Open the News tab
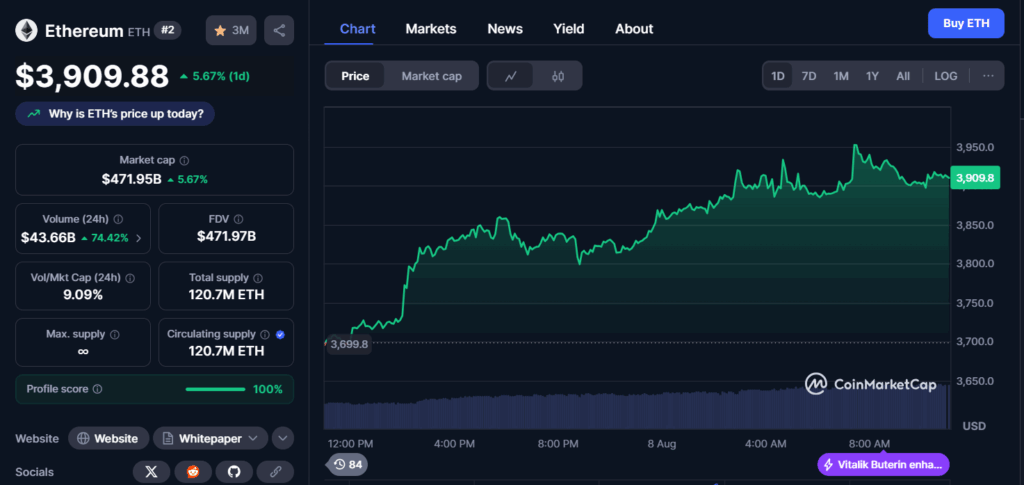The image size is (1024, 485). coord(505,29)
